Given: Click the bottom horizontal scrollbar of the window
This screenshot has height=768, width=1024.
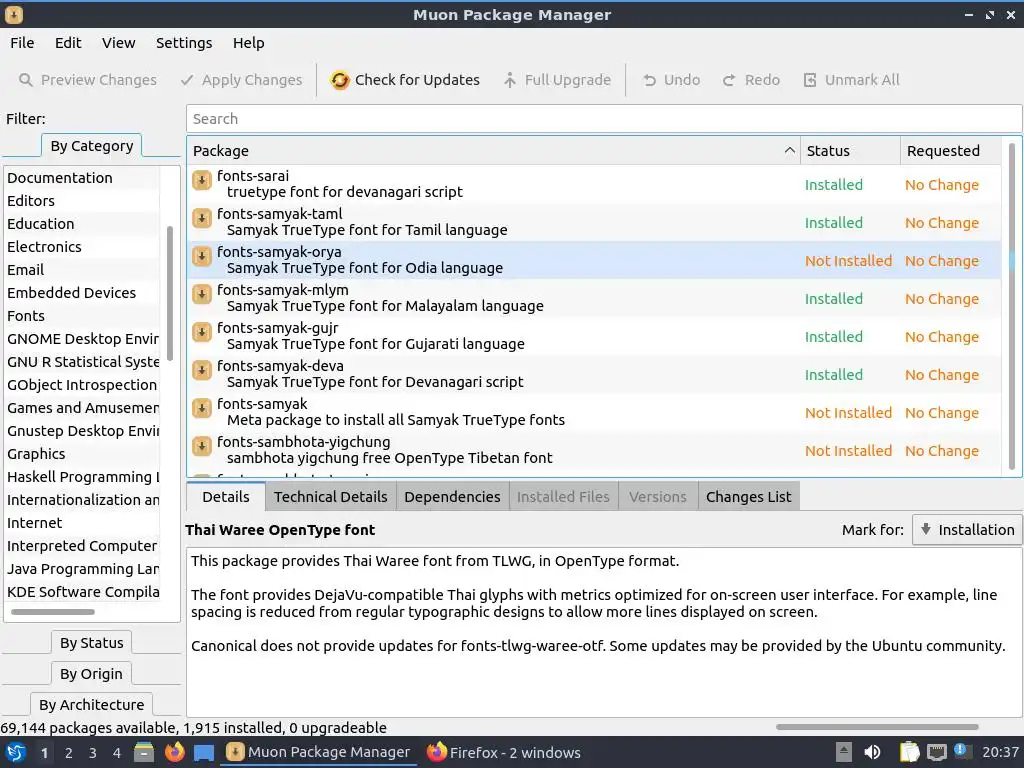Looking at the screenshot, I should (877, 727).
